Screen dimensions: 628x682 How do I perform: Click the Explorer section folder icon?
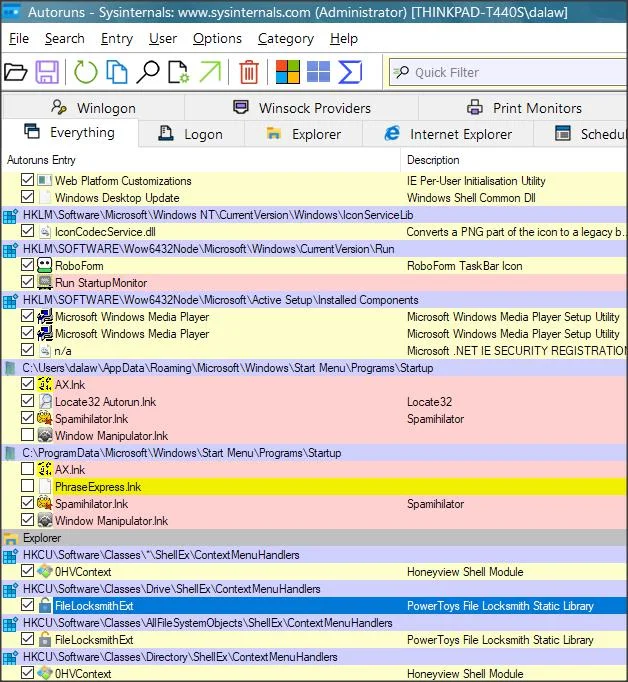[x=10, y=538]
